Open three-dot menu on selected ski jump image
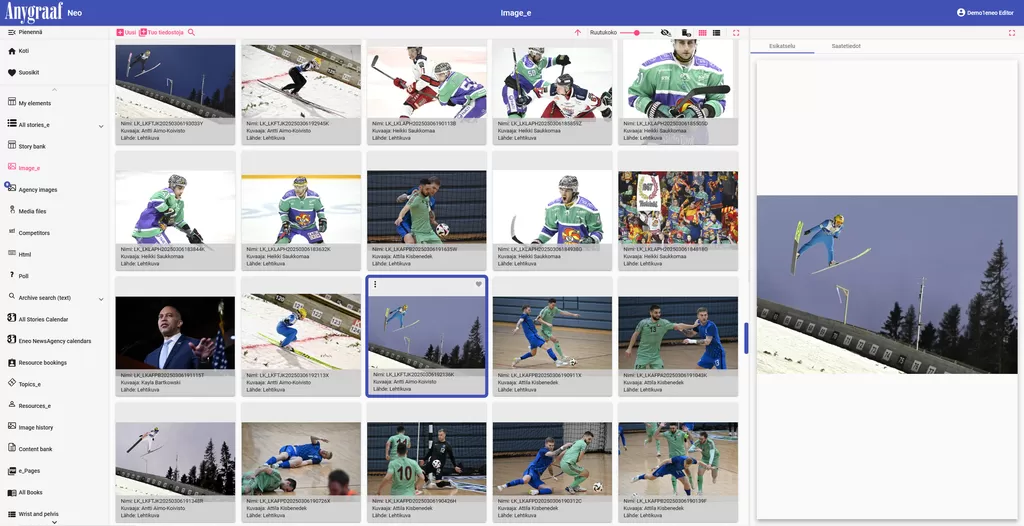The image size is (1024, 526). tap(375, 284)
